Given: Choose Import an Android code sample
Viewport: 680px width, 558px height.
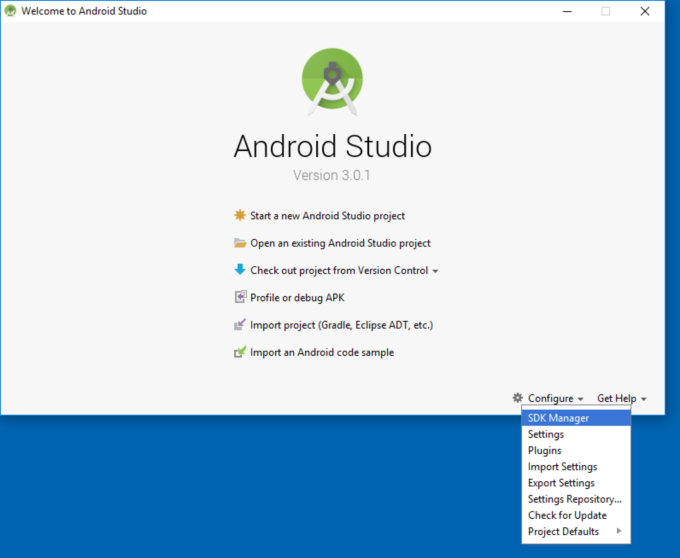Looking at the screenshot, I should point(322,352).
